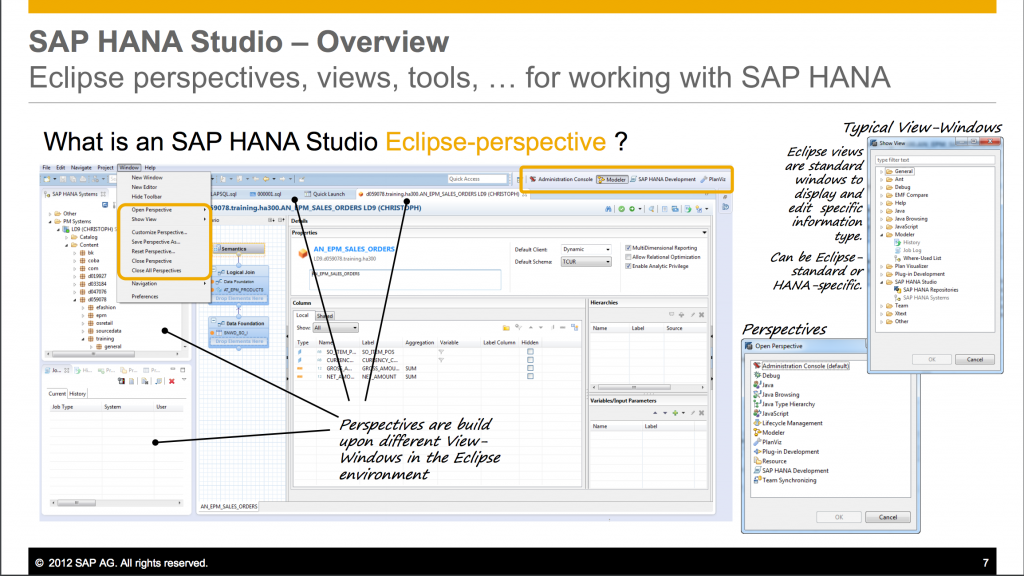
Task: Expand General folder in Show View dialog
Action: coord(881,171)
